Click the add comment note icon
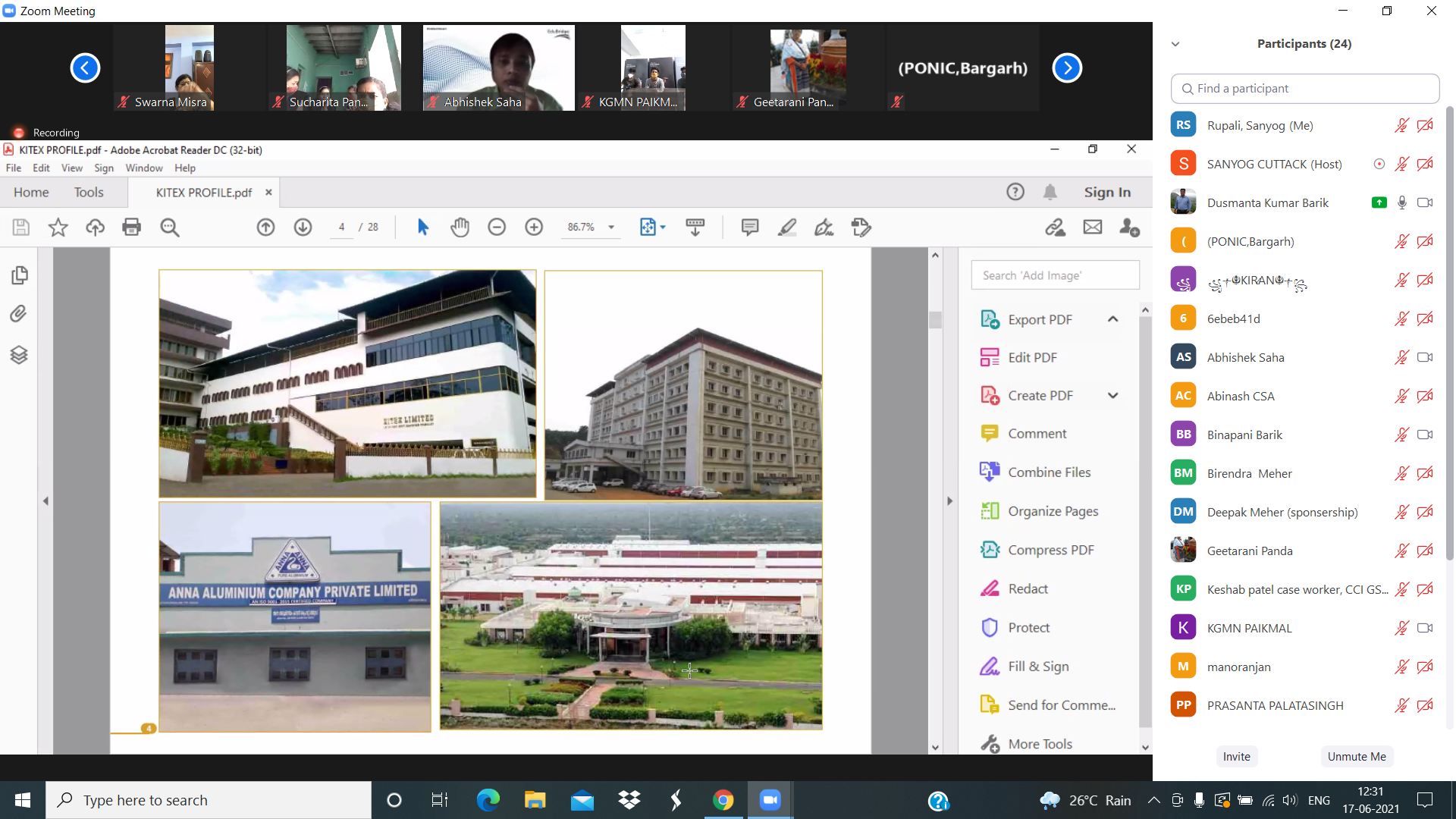1456x819 pixels. tap(750, 227)
